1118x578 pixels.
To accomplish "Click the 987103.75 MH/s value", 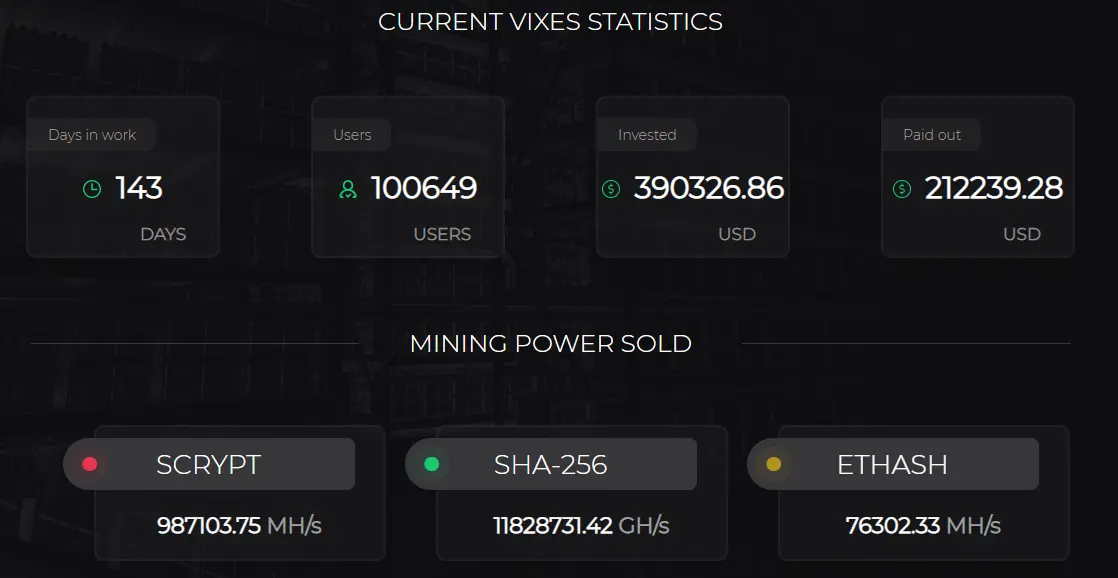I will pos(240,526).
